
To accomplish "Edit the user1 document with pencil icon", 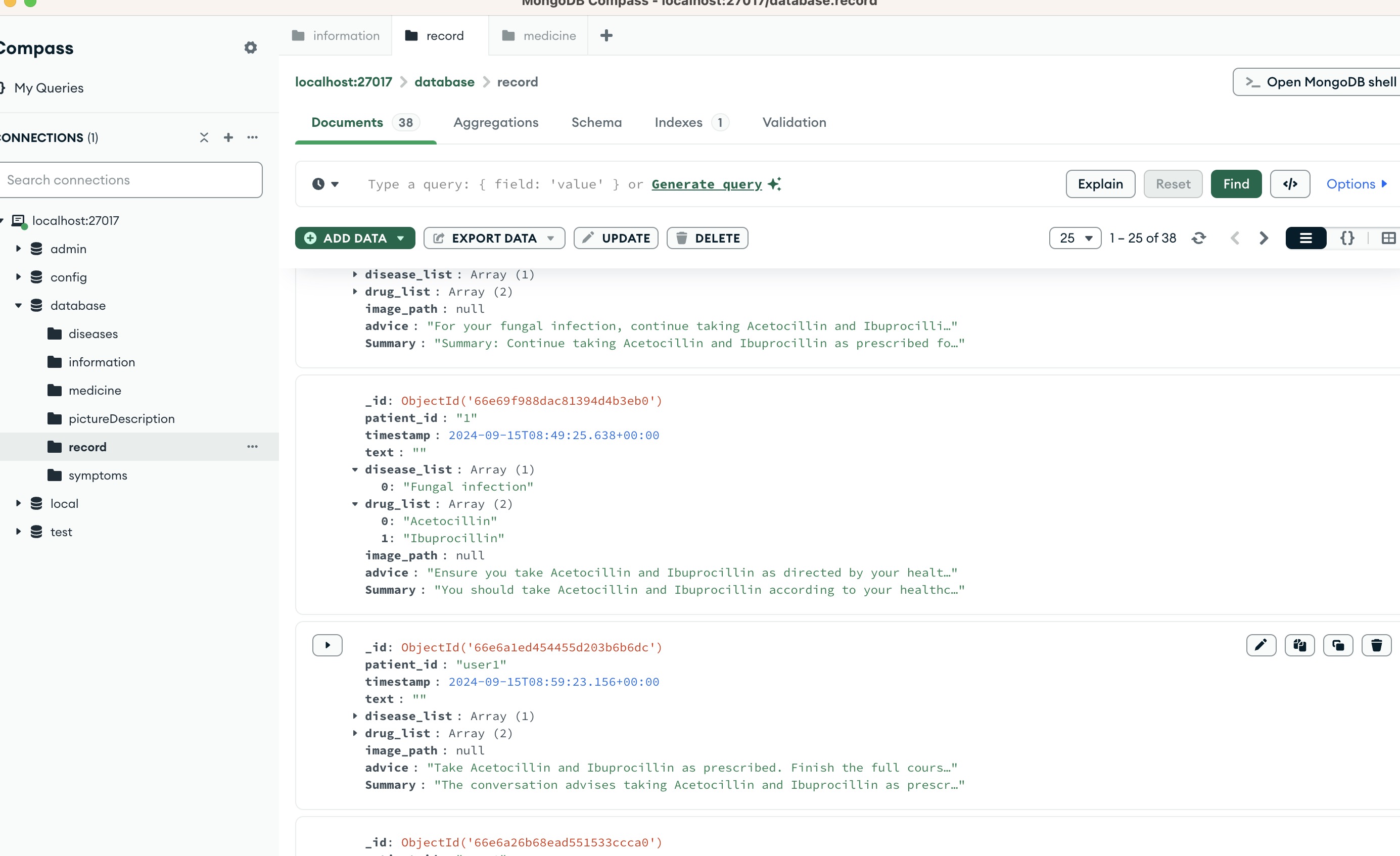I will tap(1261, 645).
